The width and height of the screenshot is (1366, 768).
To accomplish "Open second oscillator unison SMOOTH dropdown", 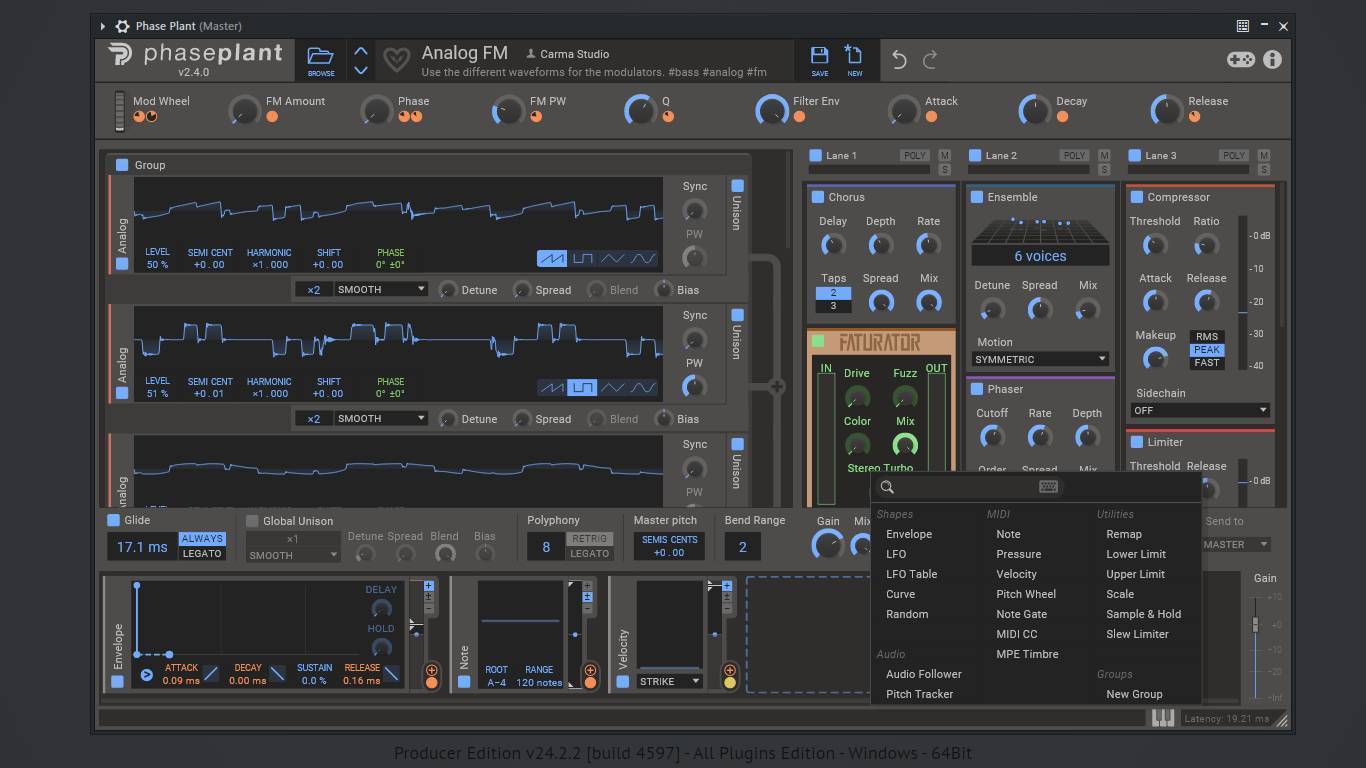I will pos(380,418).
